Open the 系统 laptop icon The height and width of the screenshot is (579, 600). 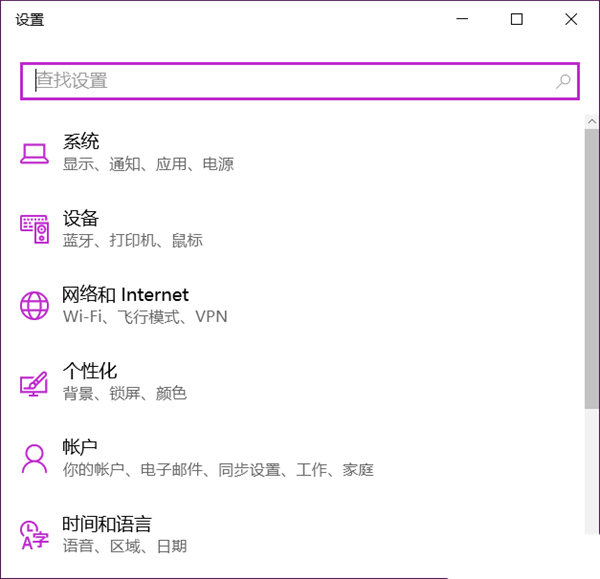click(34, 153)
